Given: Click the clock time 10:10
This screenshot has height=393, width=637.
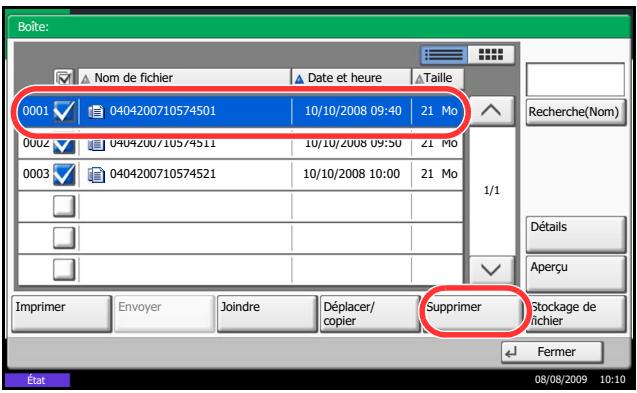Looking at the screenshot, I should 613,380.
